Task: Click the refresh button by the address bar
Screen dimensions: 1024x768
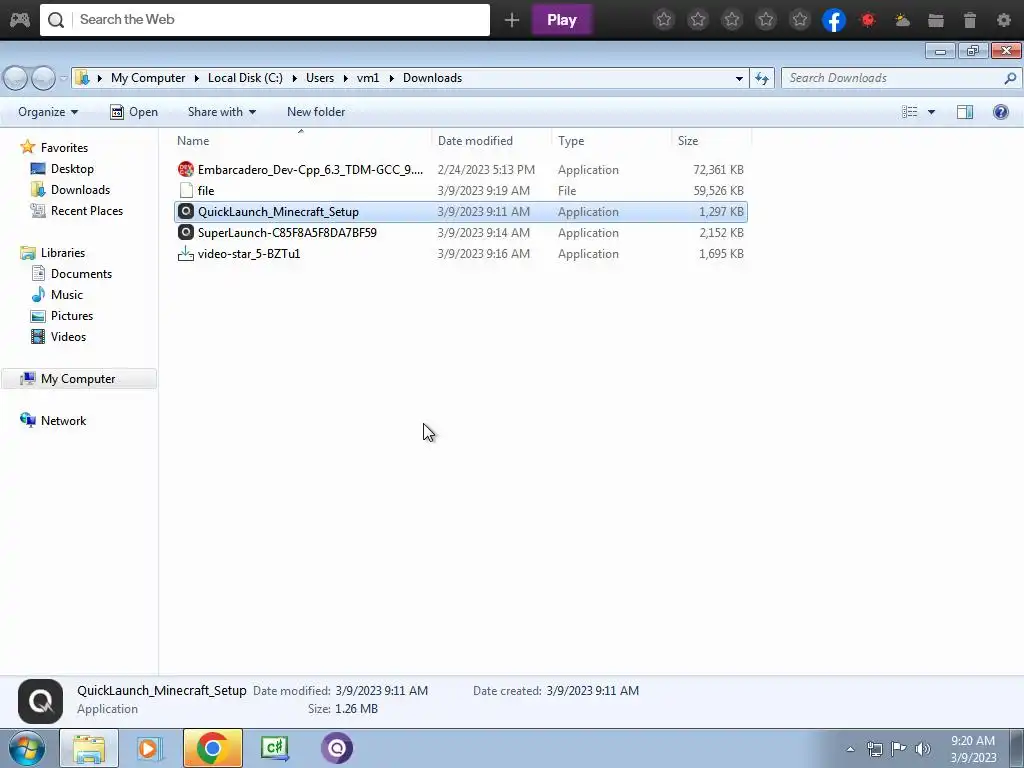Action: [x=761, y=78]
